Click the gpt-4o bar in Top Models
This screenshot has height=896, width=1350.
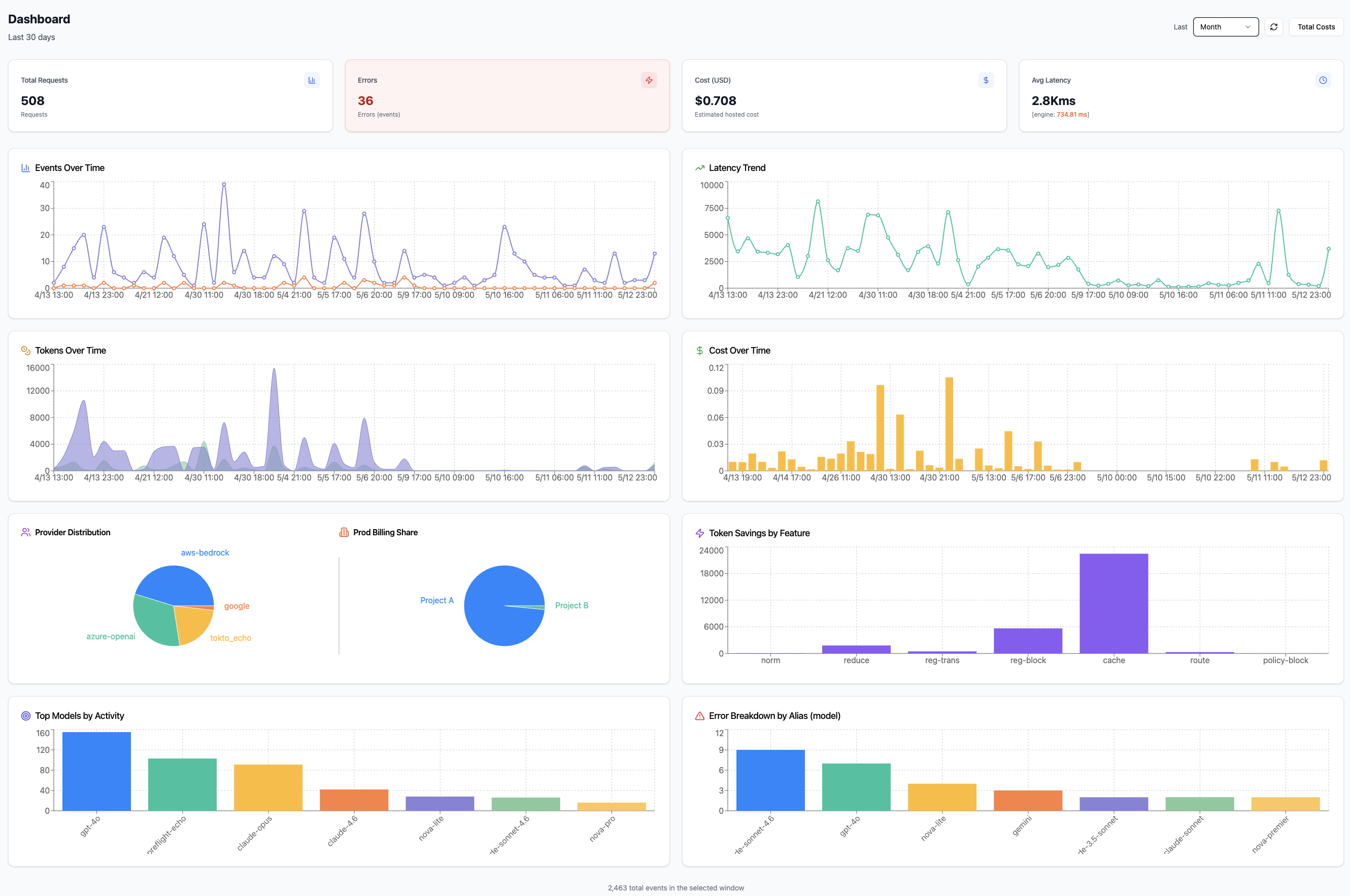pyautogui.click(x=96, y=771)
